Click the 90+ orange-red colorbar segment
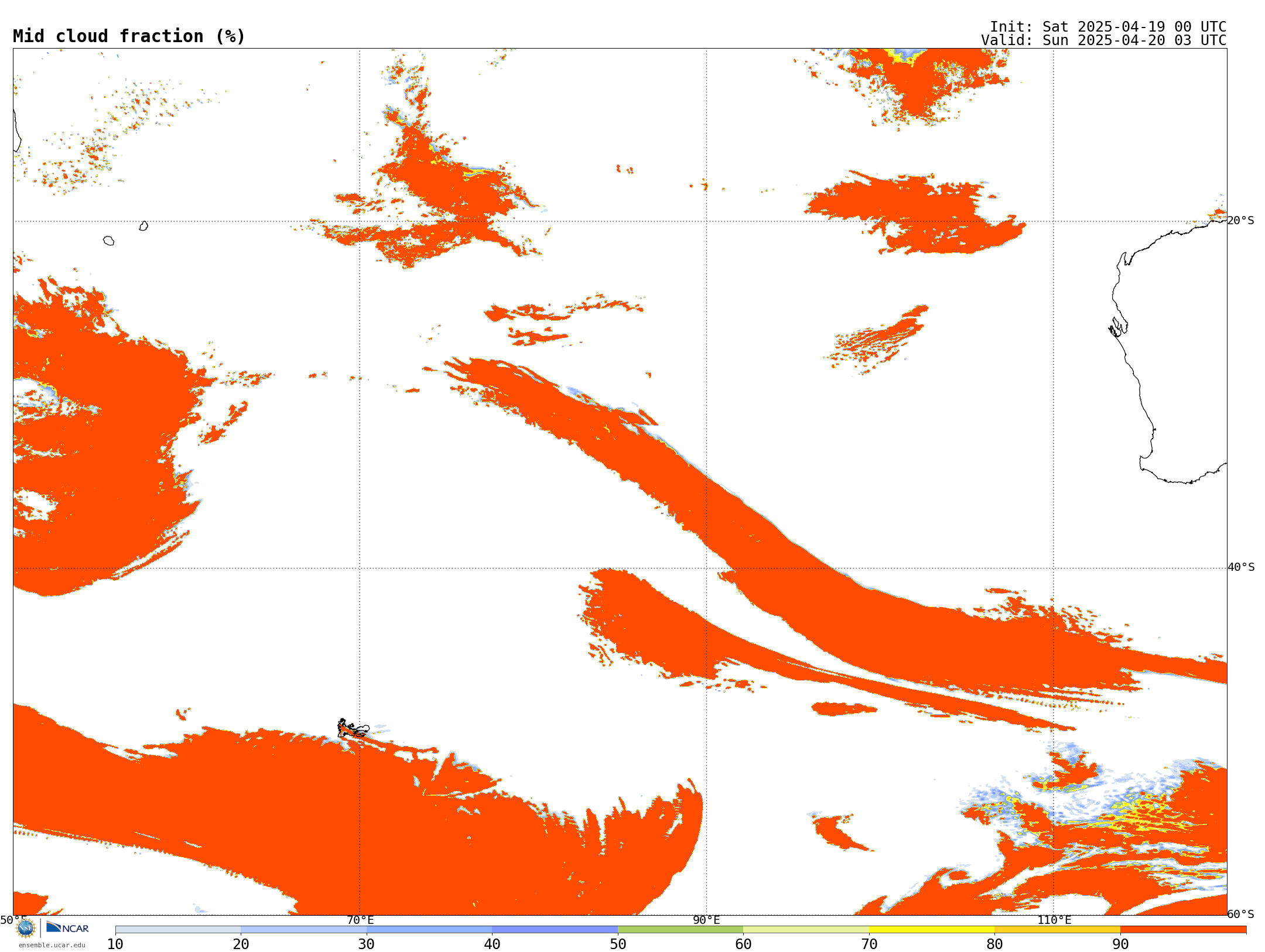The height and width of the screenshot is (952, 1265). pyautogui.click(x=1183, y=930)
